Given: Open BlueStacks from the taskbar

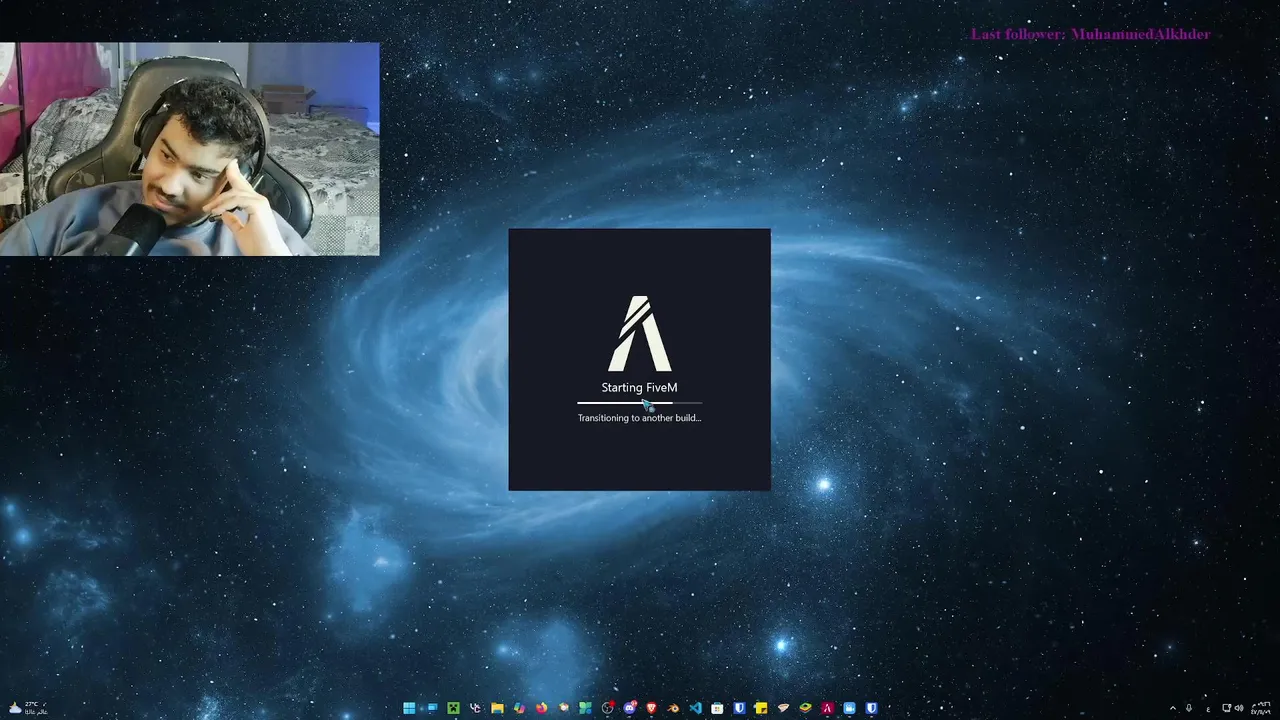Looking at the screenshot, I should click(x=805, y=708).
